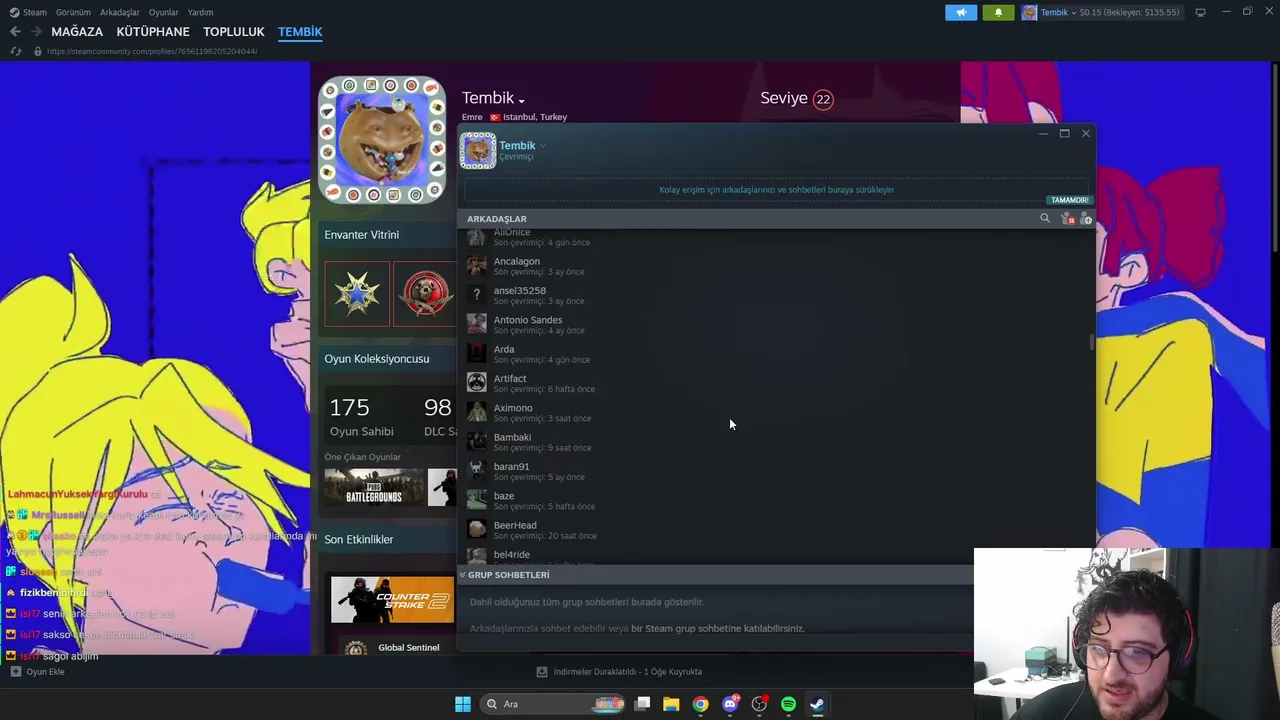Expand the Tembik account dropdown in top bar
This screenshot has width=1280, height=720.
coord(1073,12)
